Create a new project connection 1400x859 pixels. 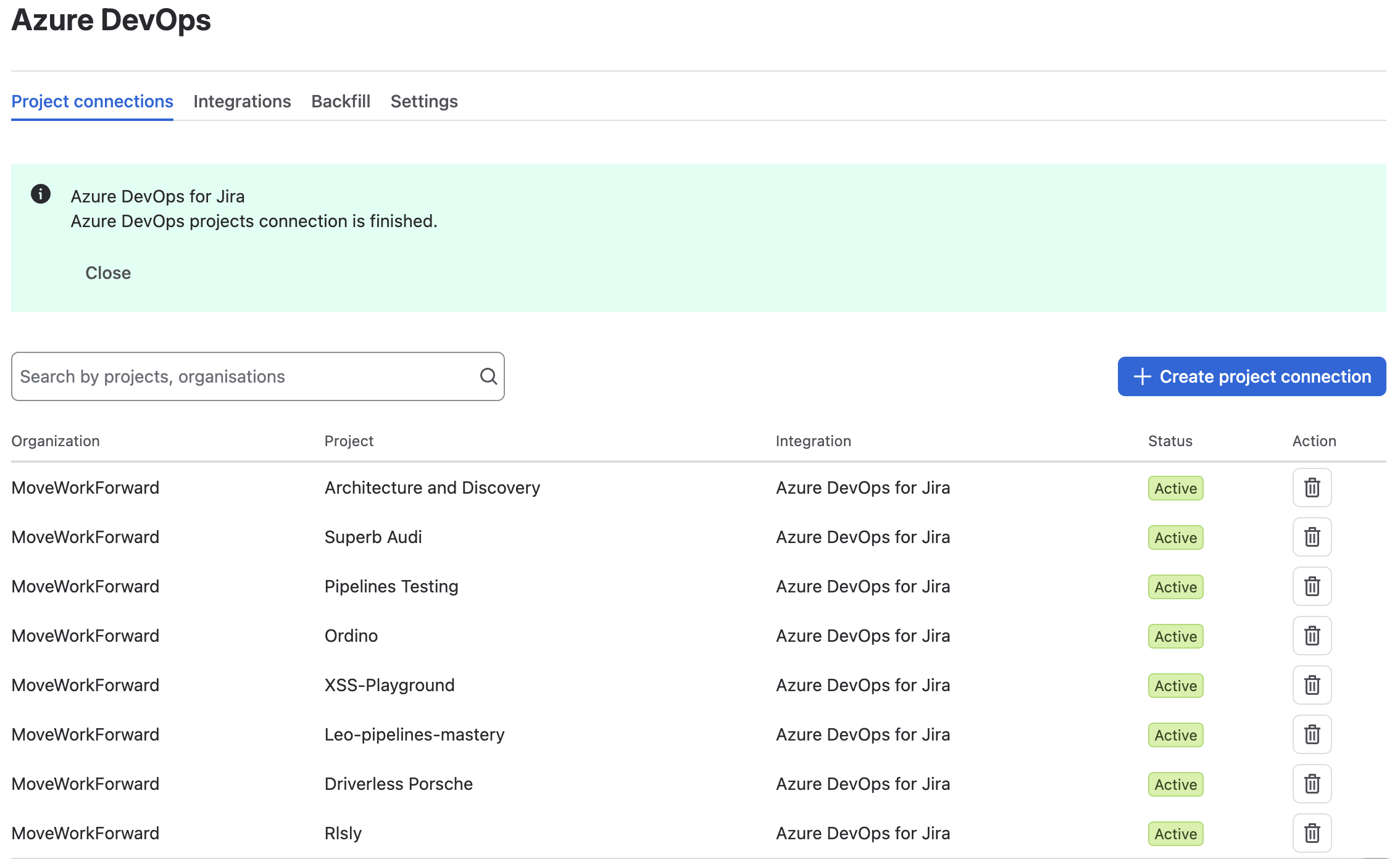(x=1252, y=376)
